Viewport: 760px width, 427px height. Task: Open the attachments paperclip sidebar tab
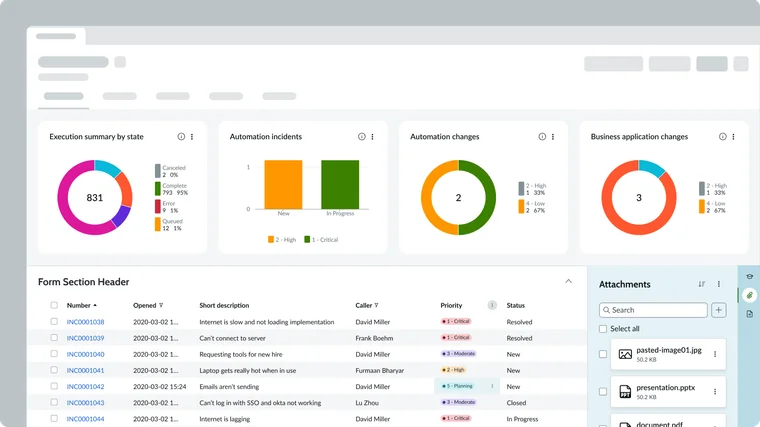pyautogui.click(x=749, y=295)
